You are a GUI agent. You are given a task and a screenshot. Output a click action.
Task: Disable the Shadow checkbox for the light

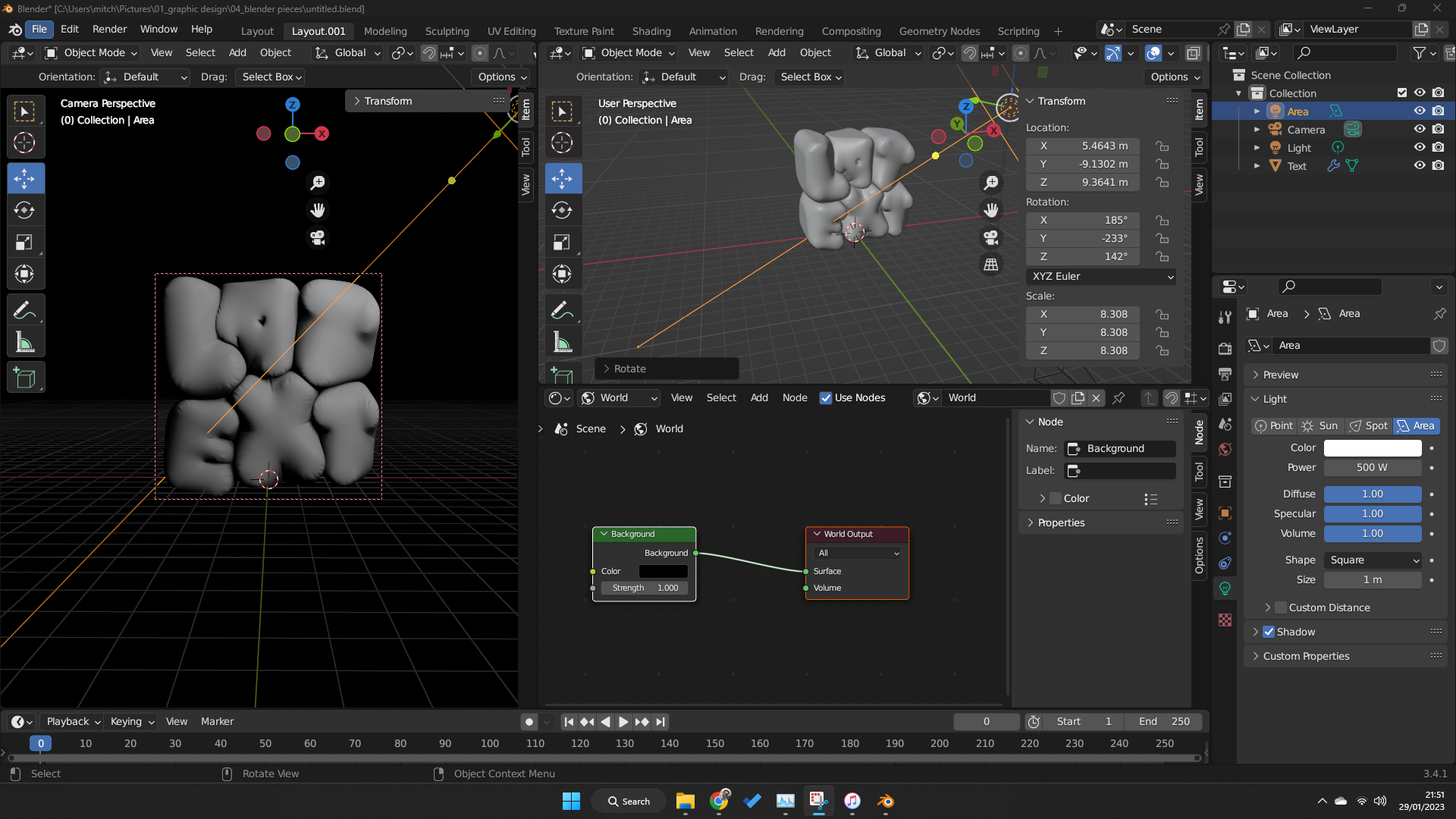1269,631
